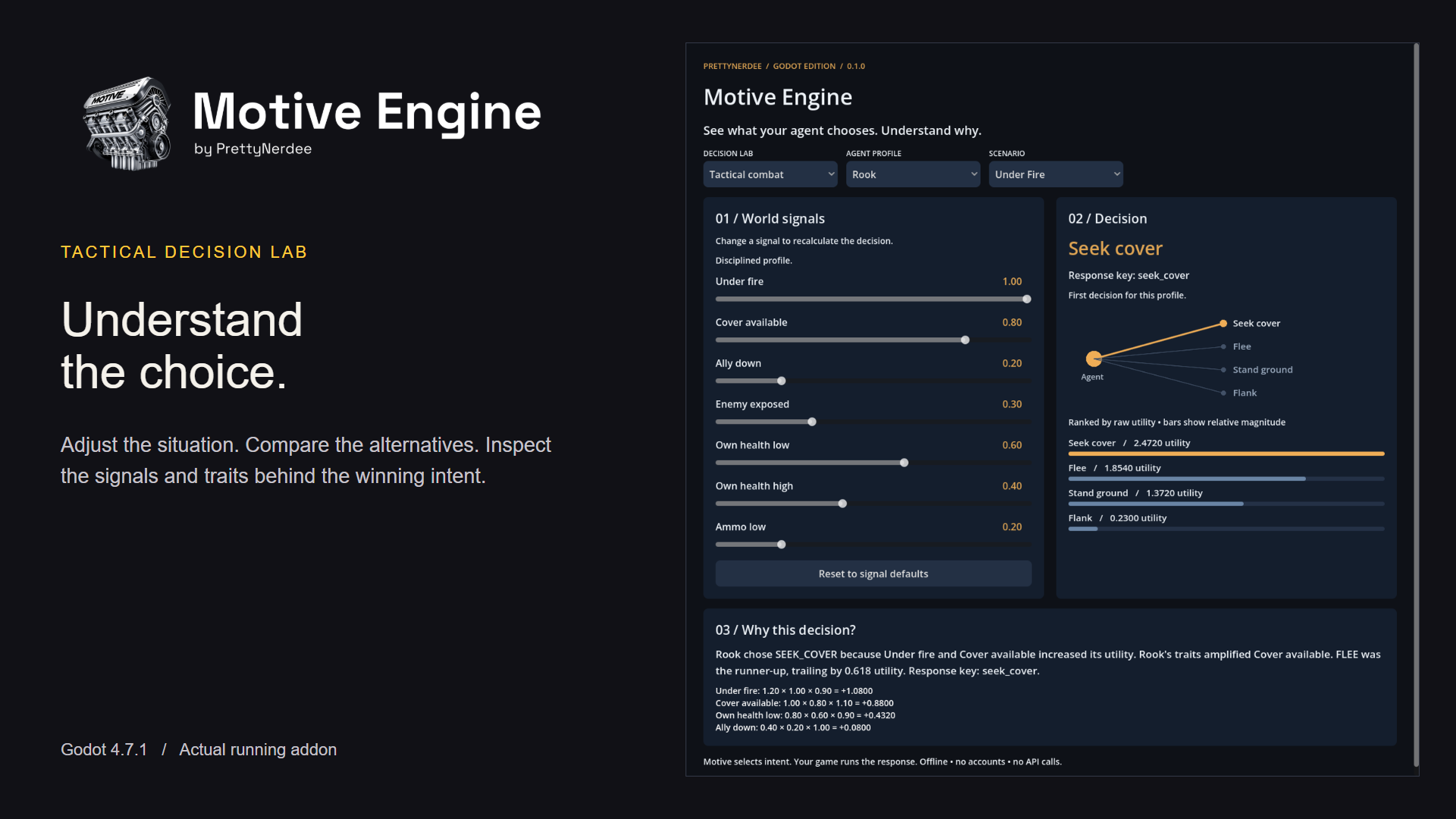This screenshot has width=1456, height=819.
Task: Click the Flank node in decision graph
Action: [x=1223, y=393]
